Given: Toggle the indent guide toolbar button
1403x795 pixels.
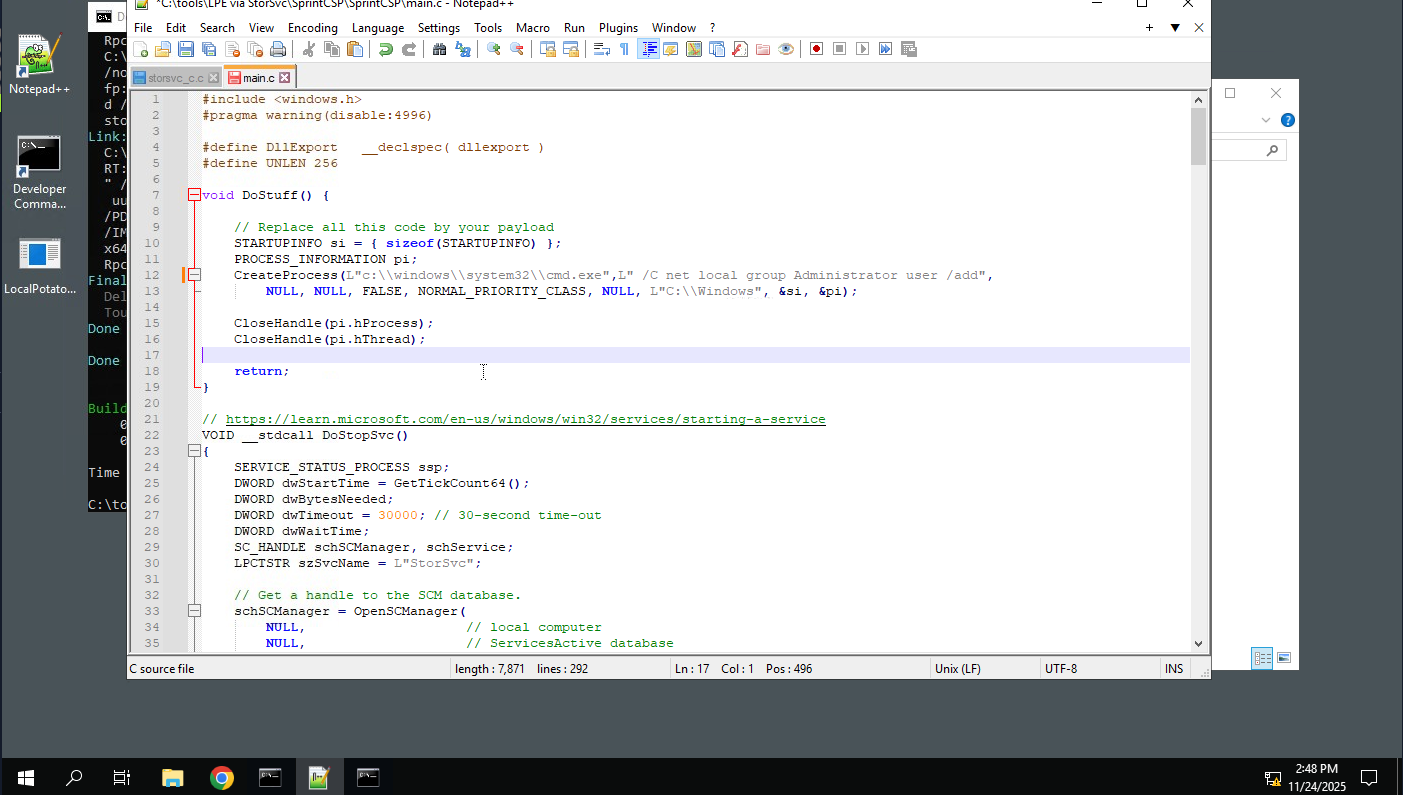Looking at the screenshot, I should click(648, 49).
